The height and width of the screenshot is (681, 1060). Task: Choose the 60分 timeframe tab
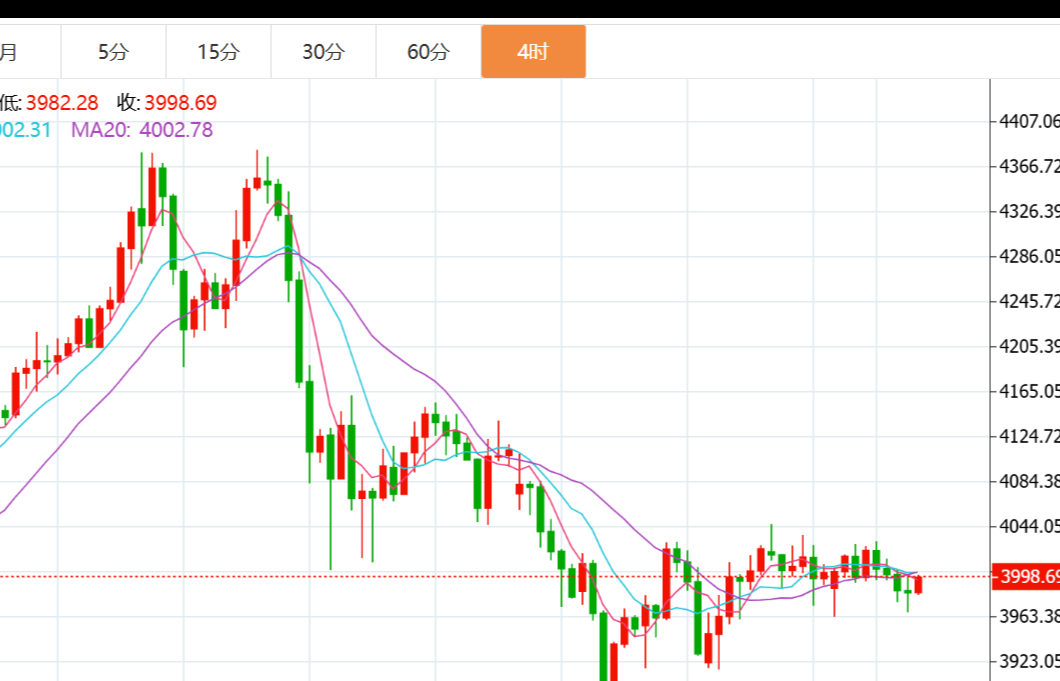pyautogui.click(x=428, y=52)
